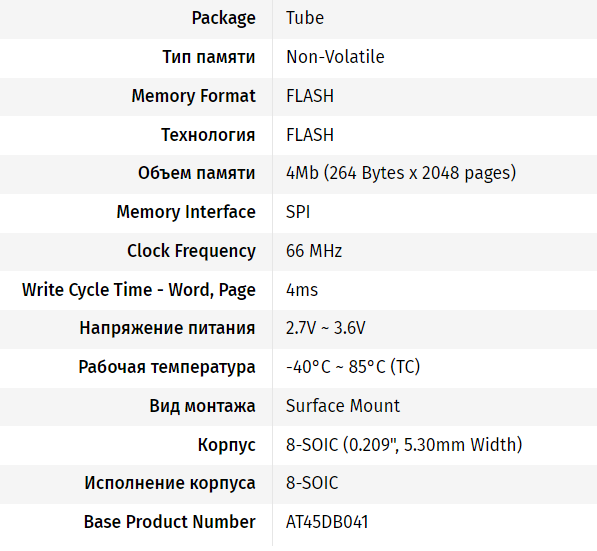Click the Surface Mount value
This screenshot has height=551, width=597.
(343, 406)
